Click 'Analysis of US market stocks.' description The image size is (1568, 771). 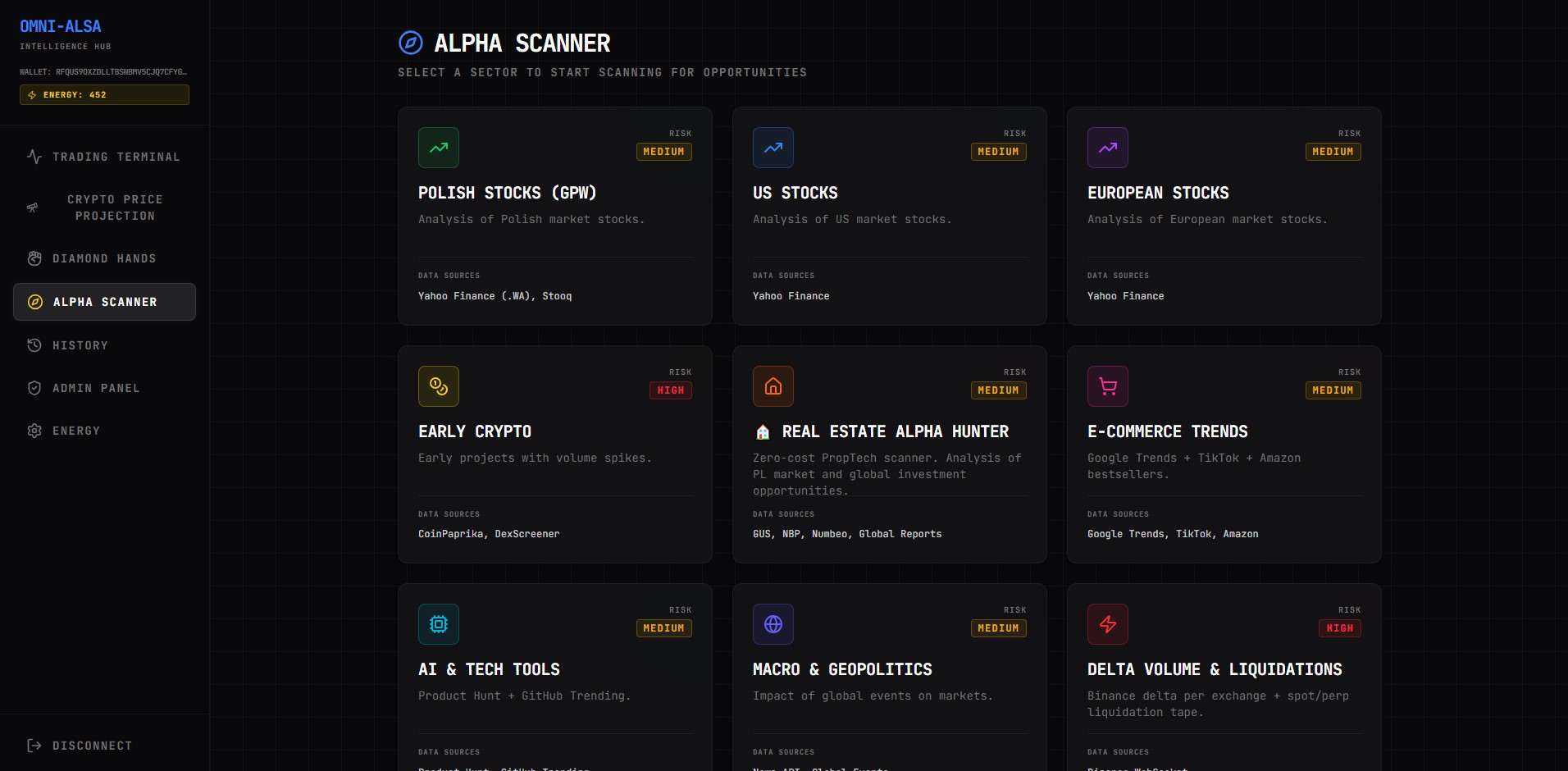click(x=852, y=219)
